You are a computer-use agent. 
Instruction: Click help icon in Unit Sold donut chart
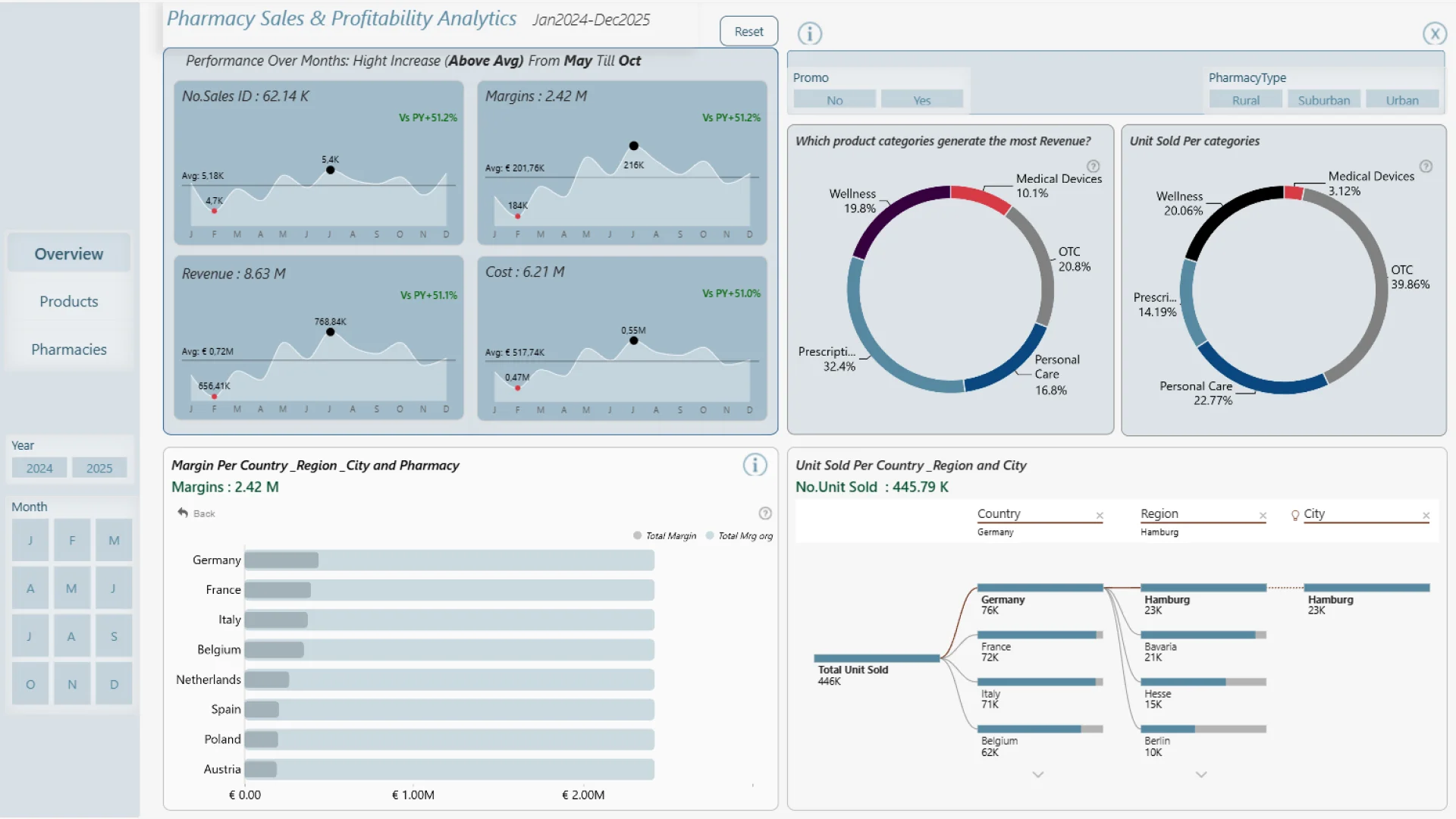coord(1426,166)
